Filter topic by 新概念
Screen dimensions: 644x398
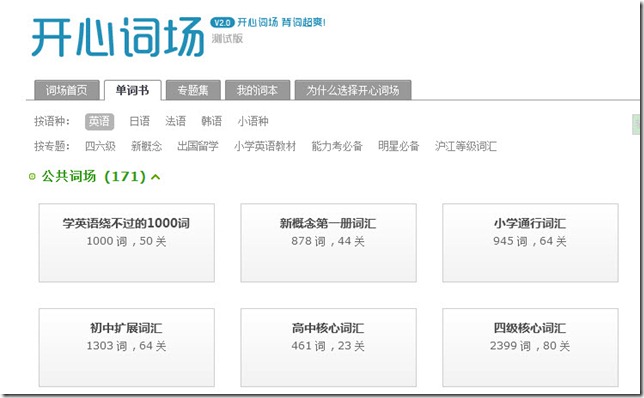(x=146, y=146)
